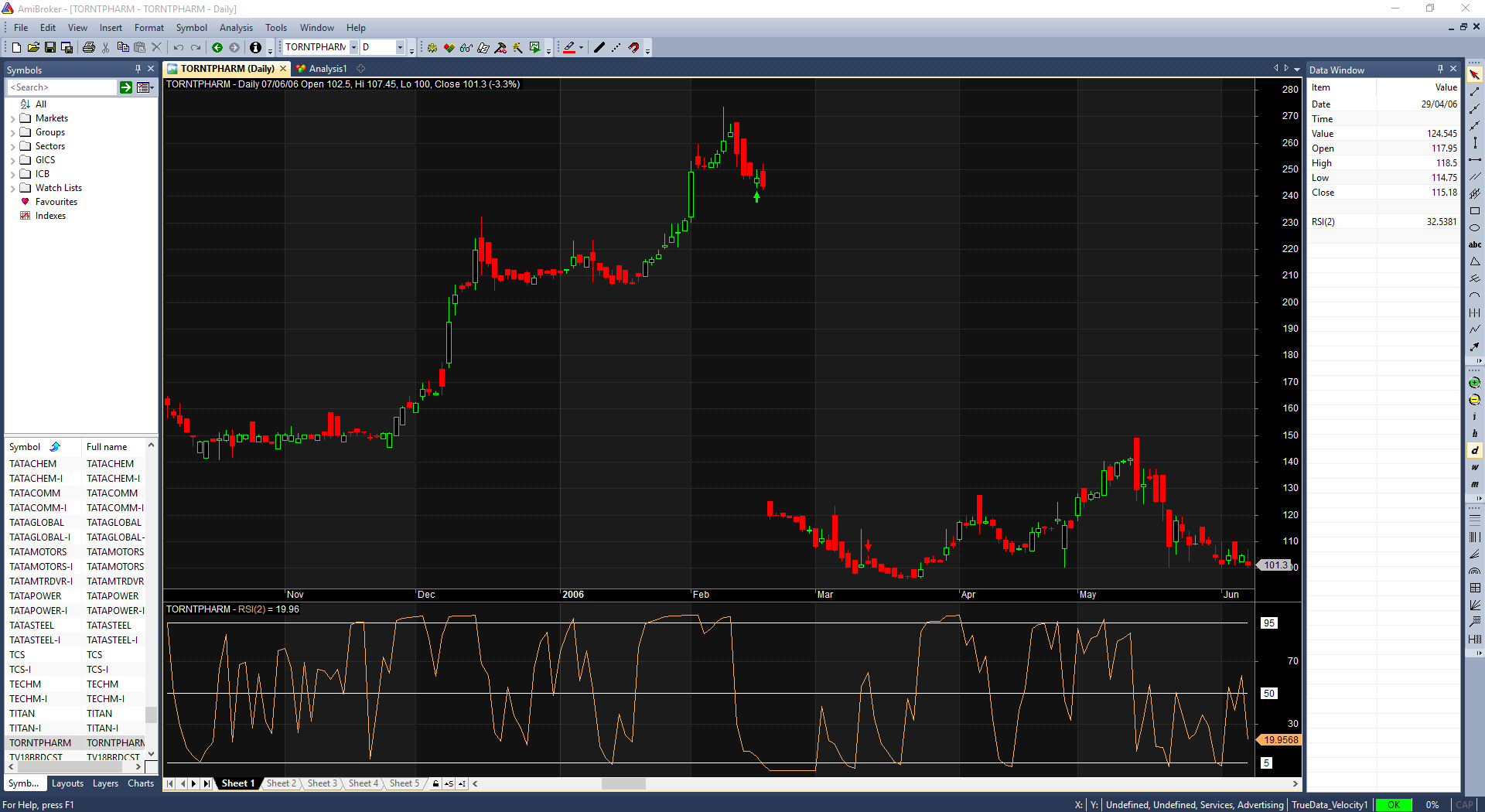Click the green Go arrow beside search
Screen dimensions: 1485x812
(126, 87)
